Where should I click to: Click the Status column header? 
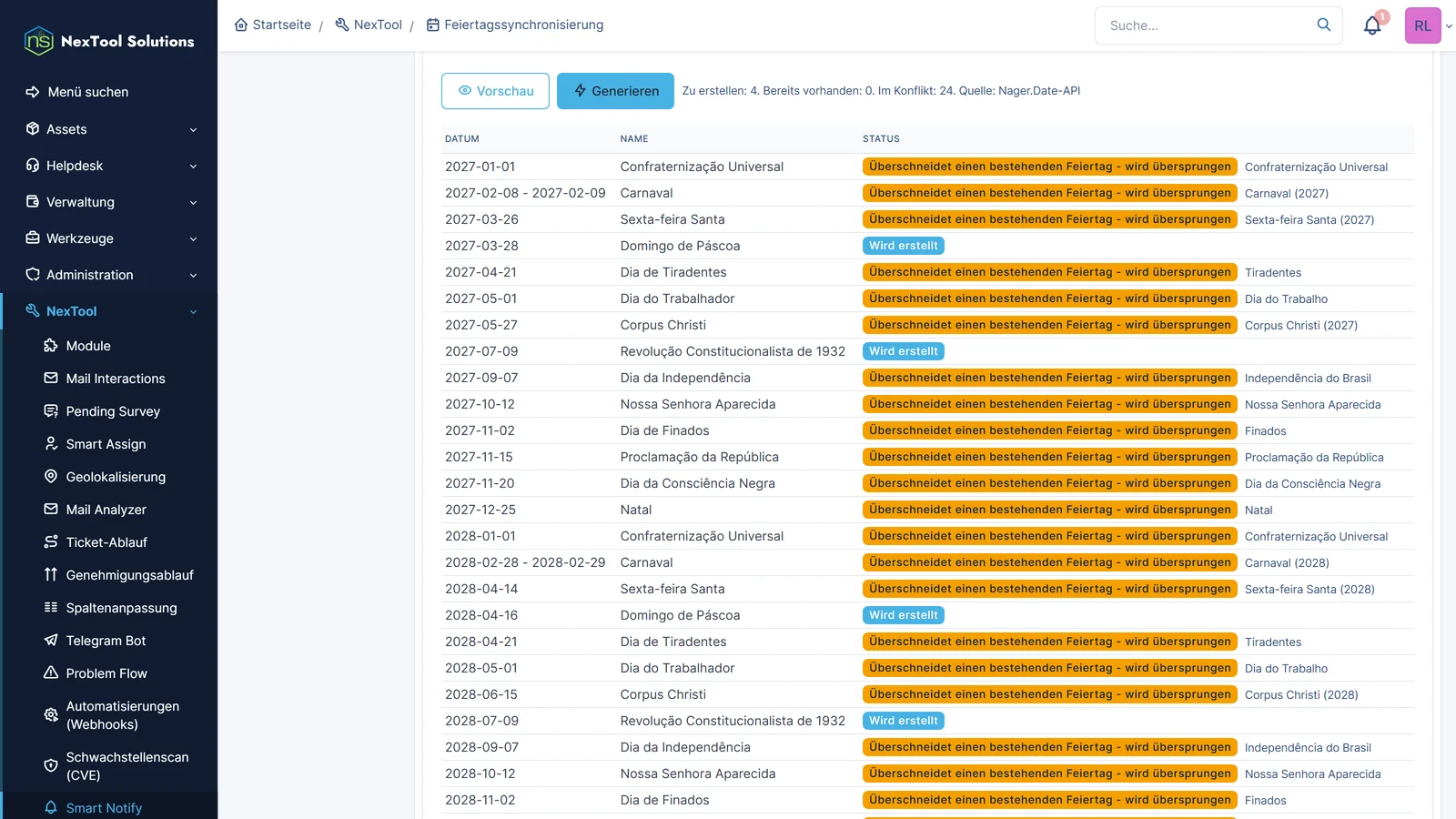tap(881, 139)
